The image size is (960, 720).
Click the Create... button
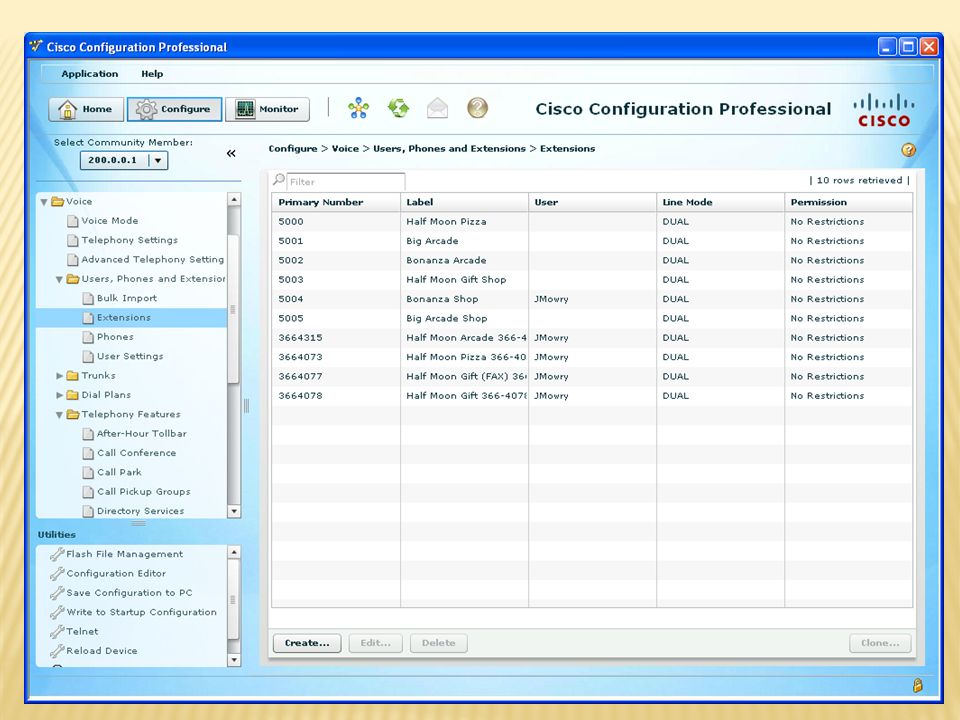click(307, 643)
